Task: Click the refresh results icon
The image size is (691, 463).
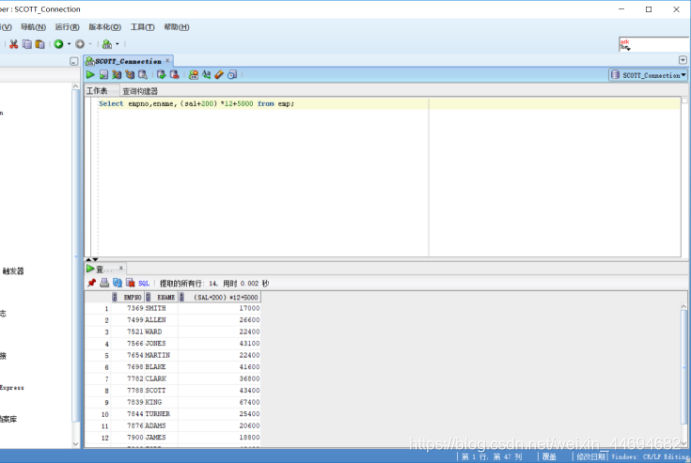Action: [117, 283]
